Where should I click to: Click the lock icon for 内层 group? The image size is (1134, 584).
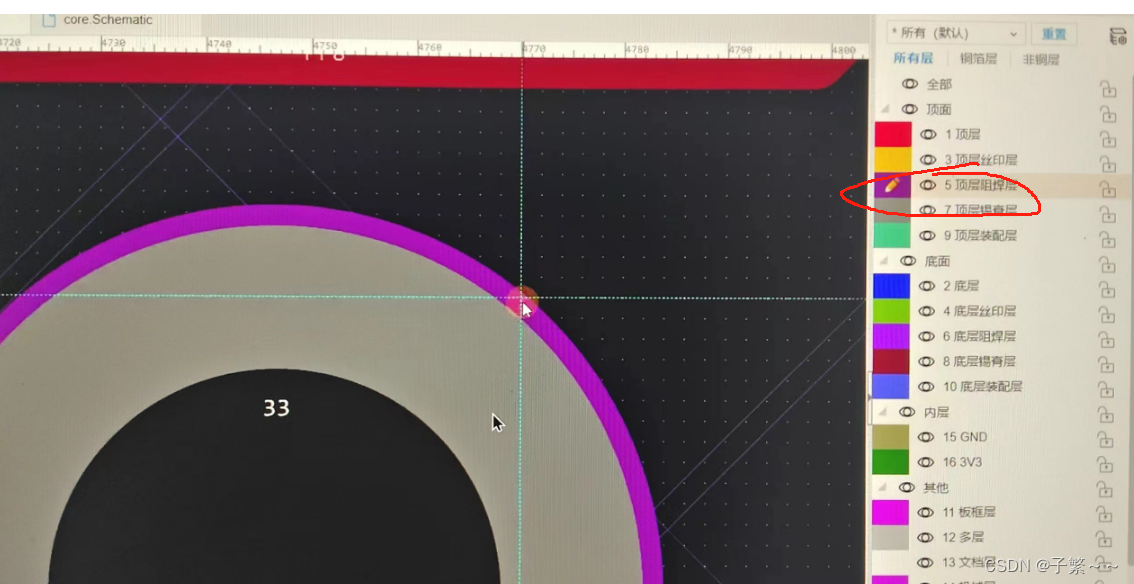click(1107, 415)
